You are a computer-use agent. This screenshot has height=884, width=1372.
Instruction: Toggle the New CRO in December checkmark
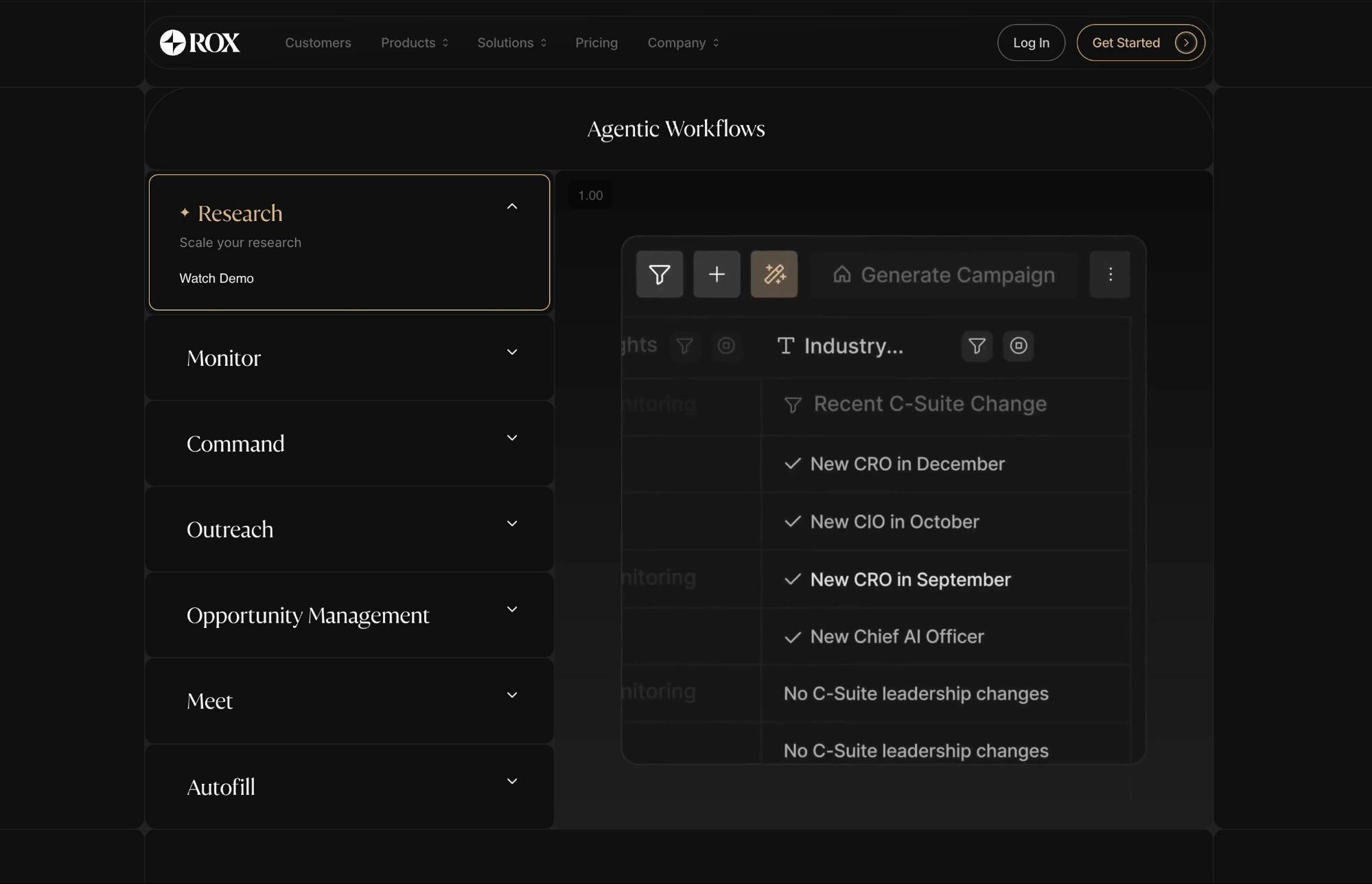(x=793, y=464)
